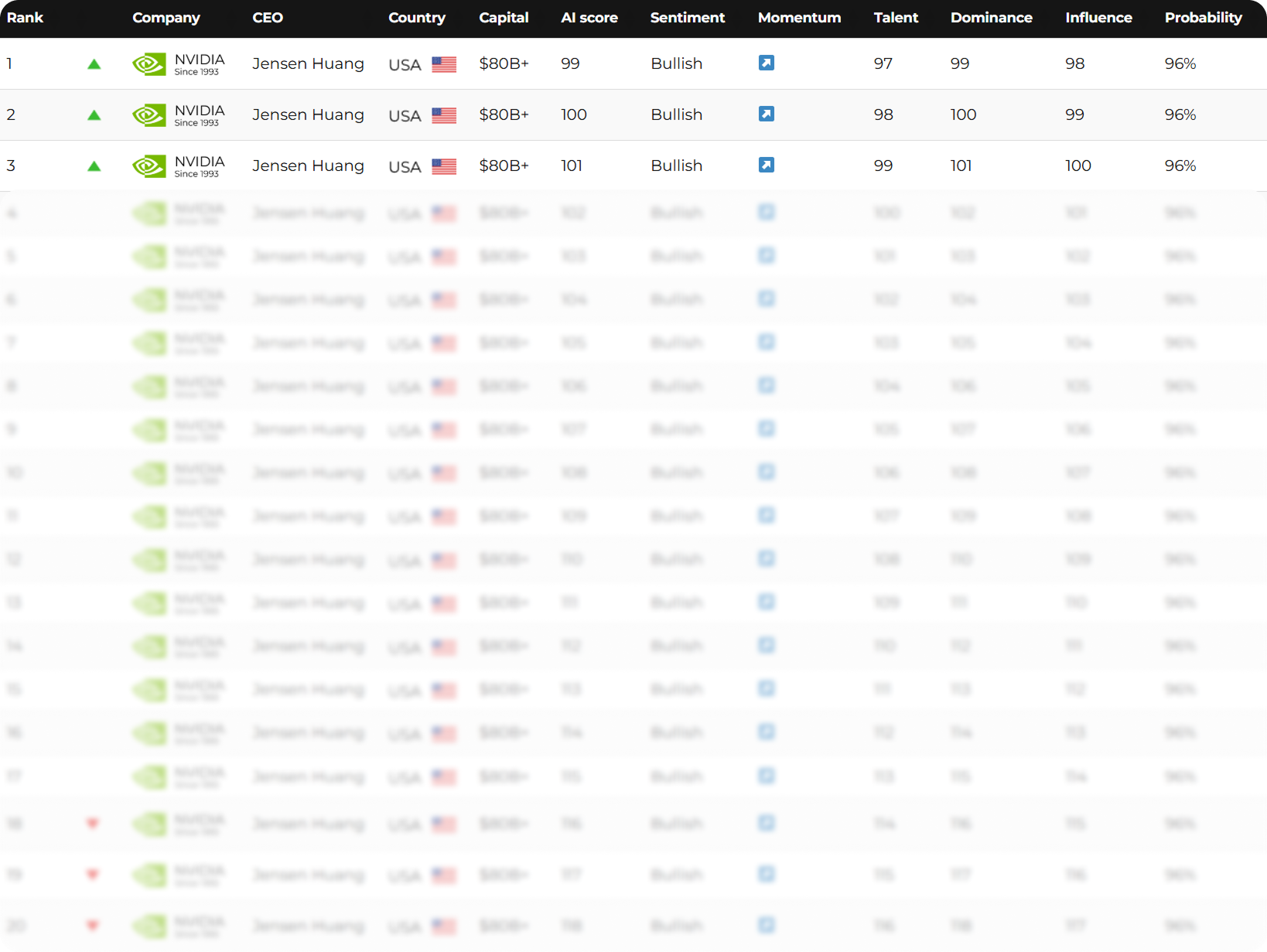Sort by the Probability column header
This screenshot has width=1267, height=952.
click(1203, 18)
